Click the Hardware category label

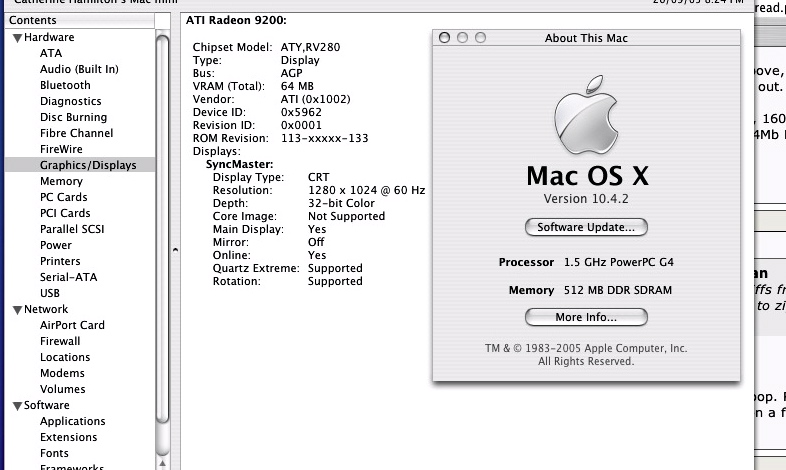(49, 37)
